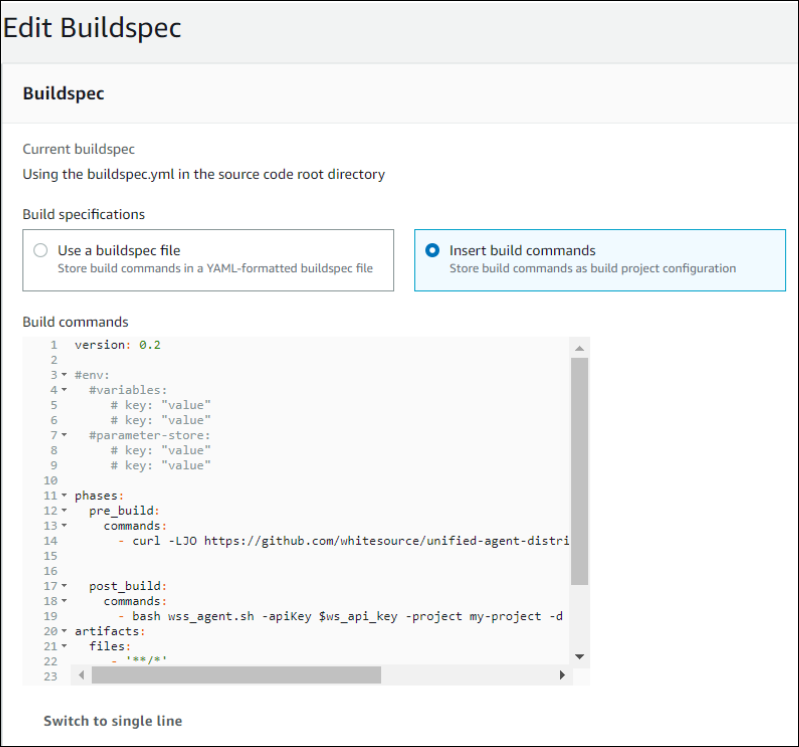Screen dimensions: 799x747
Task: Fold the phases section at line 11
Action: point(64,496)
